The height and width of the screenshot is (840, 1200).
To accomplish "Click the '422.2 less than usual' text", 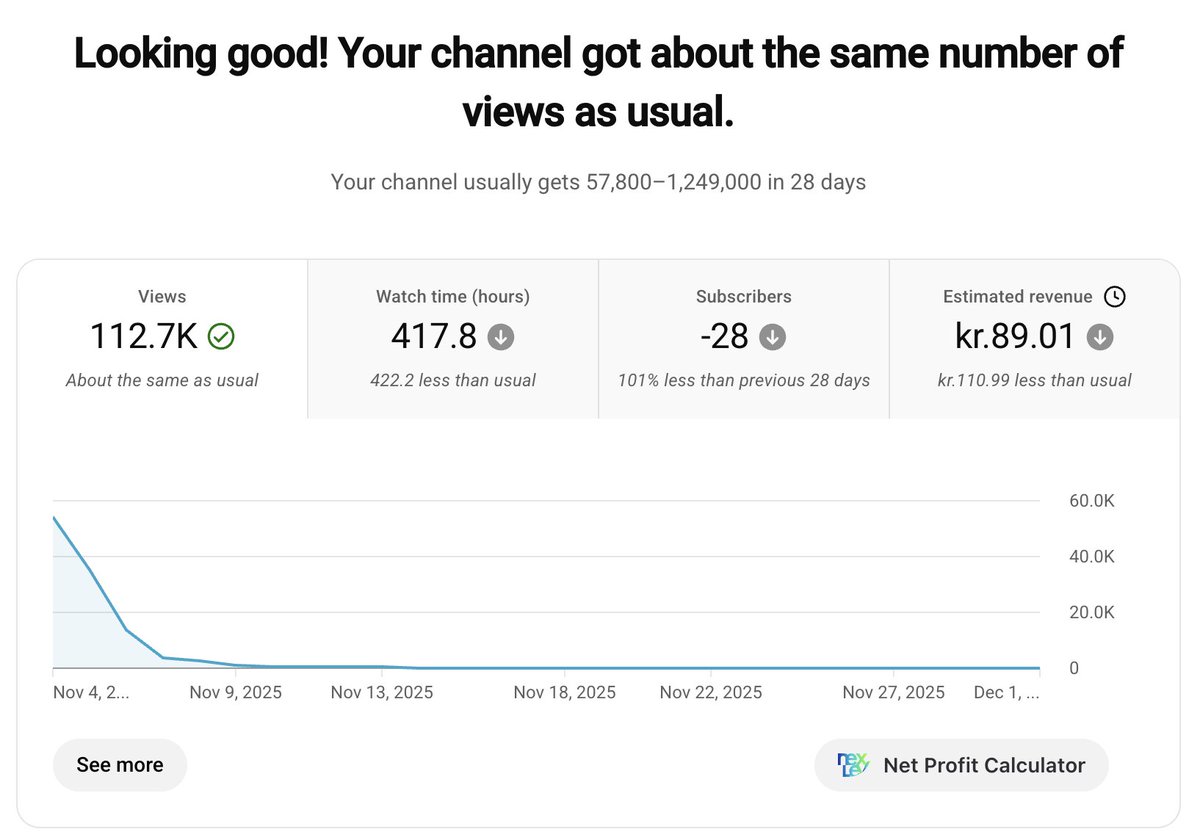I will (x=453, y=380).
